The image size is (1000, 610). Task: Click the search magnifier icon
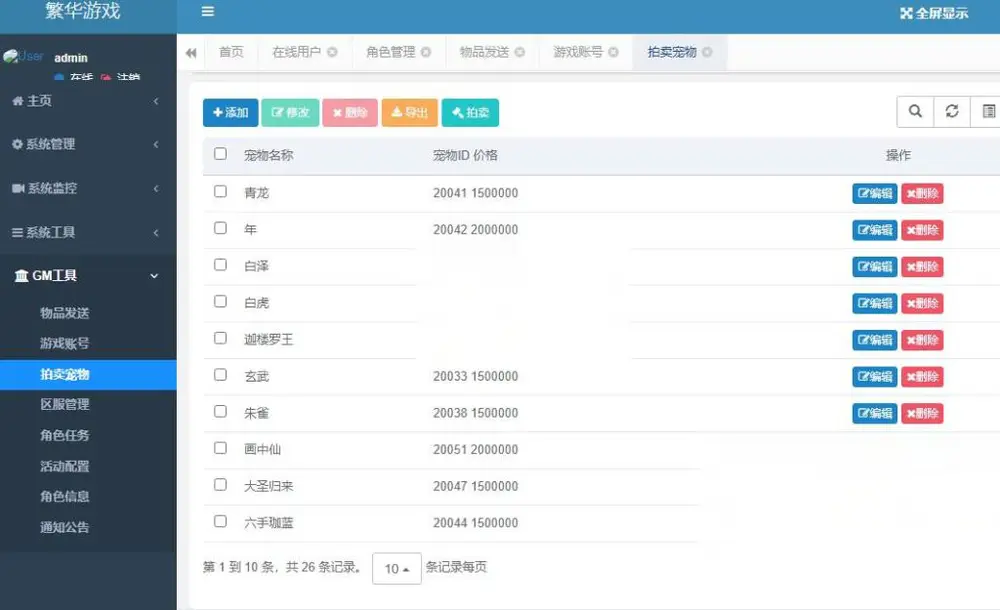click(915, 112)
